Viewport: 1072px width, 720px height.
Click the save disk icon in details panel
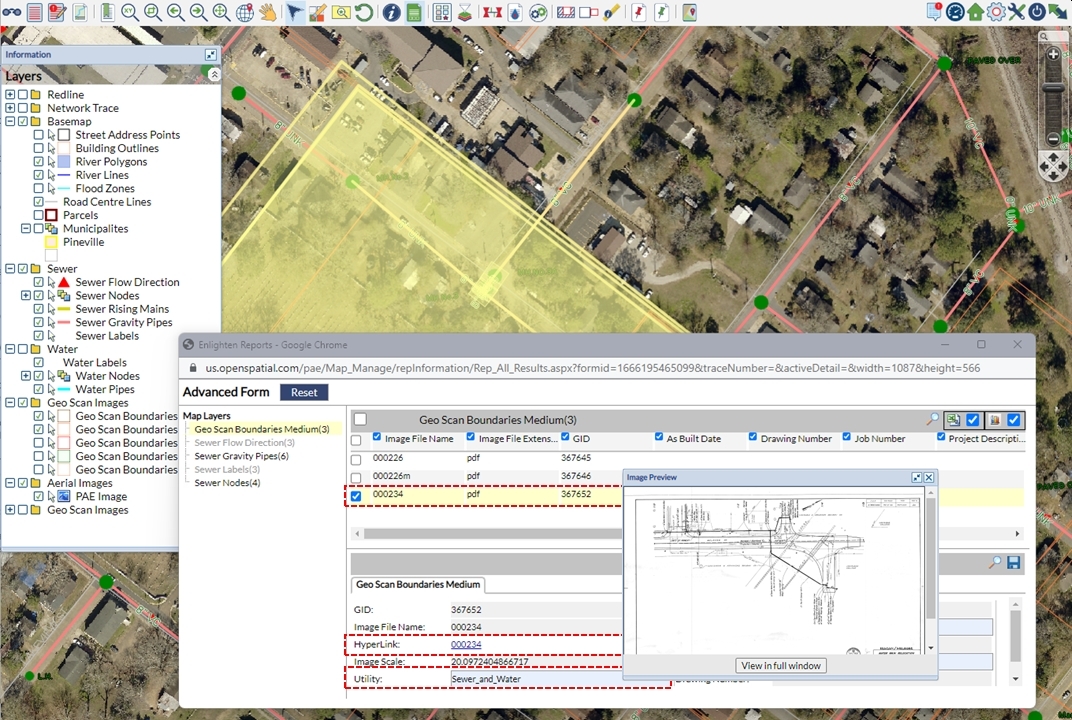pos(1013,563)
